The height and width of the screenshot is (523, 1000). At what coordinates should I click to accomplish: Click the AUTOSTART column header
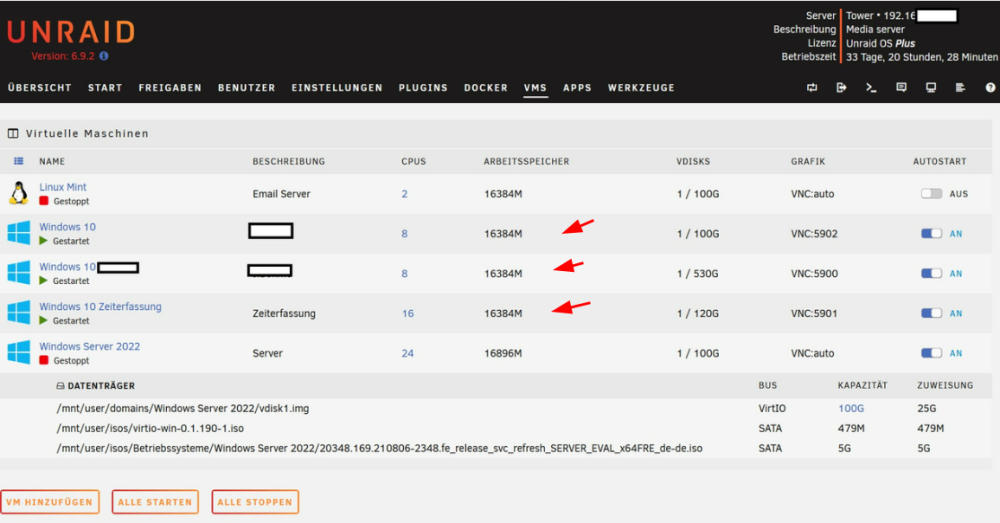tap(939, 161)
